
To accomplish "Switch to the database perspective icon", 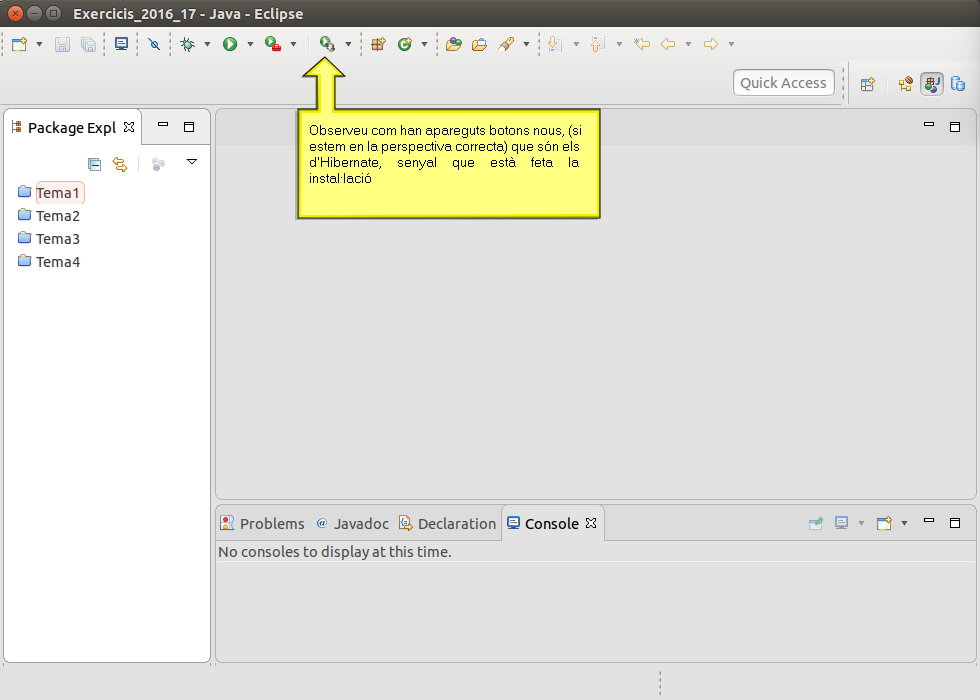I will pyautogui.click(x=958, y=84).
